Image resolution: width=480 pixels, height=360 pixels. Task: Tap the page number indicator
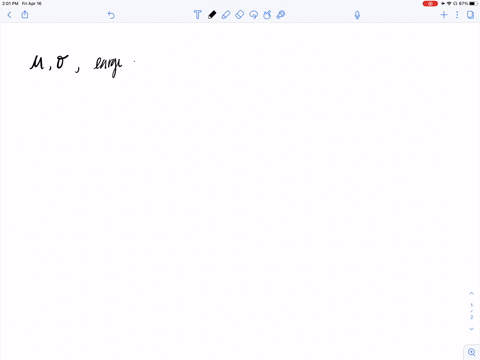point(471,311)
